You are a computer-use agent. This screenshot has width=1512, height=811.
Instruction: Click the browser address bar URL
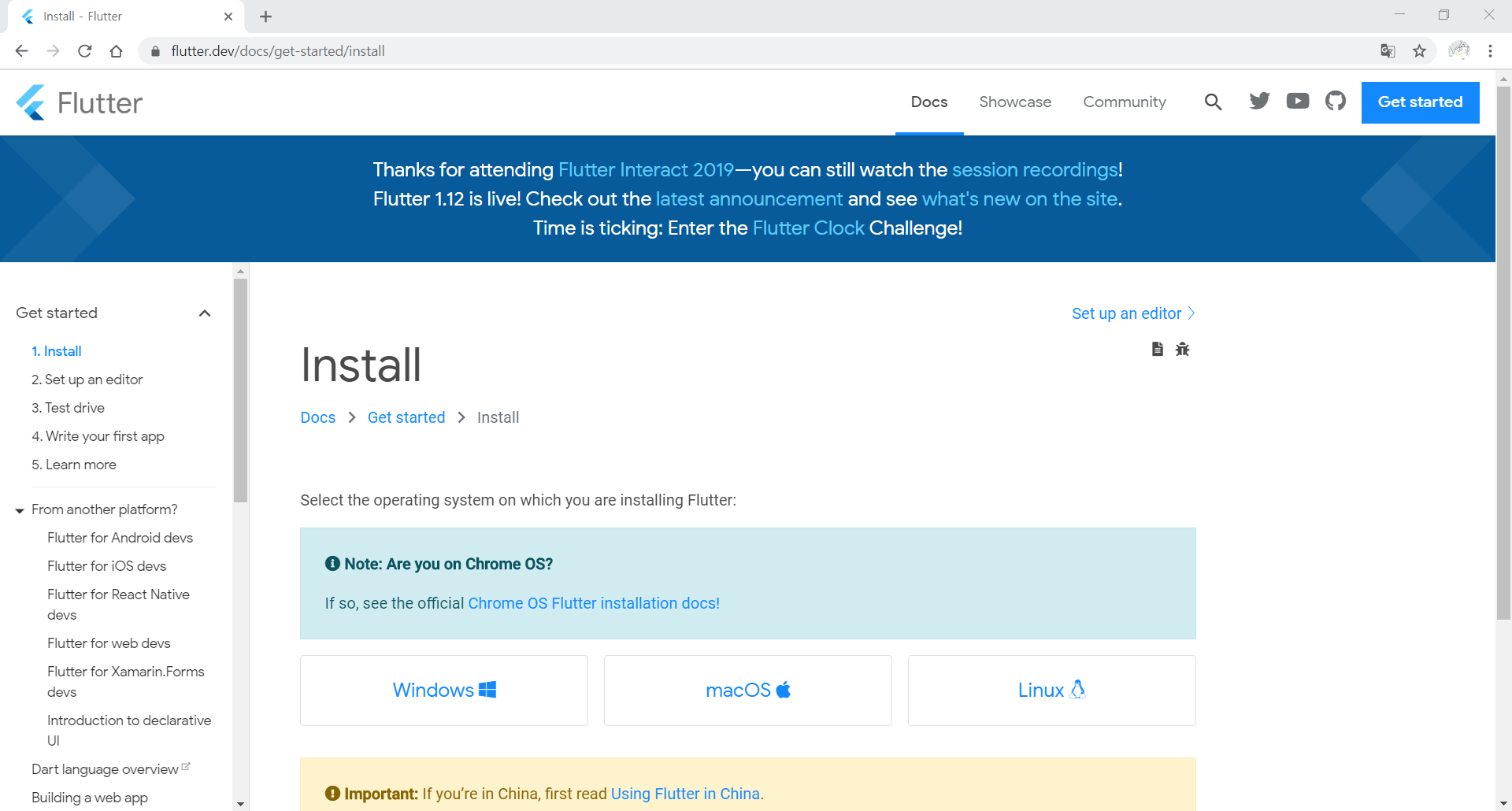point(278,51)
